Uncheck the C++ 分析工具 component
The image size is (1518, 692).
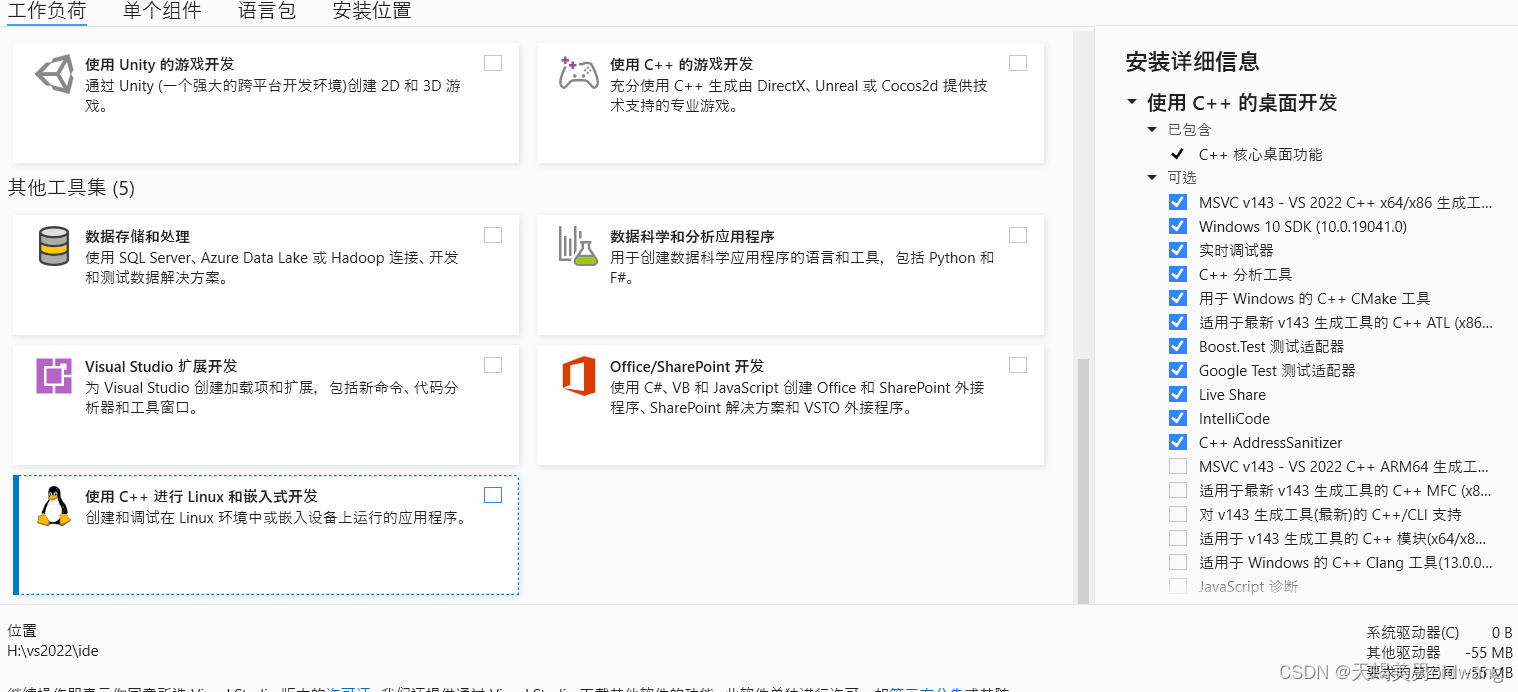click(x=1178, y=274)
